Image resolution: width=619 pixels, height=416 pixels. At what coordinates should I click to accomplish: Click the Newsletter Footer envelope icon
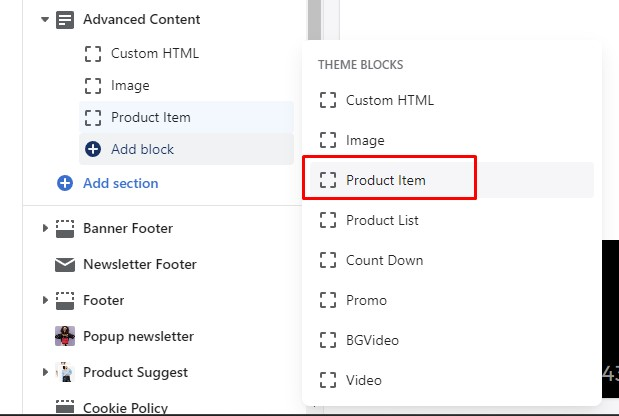(65, 265)
